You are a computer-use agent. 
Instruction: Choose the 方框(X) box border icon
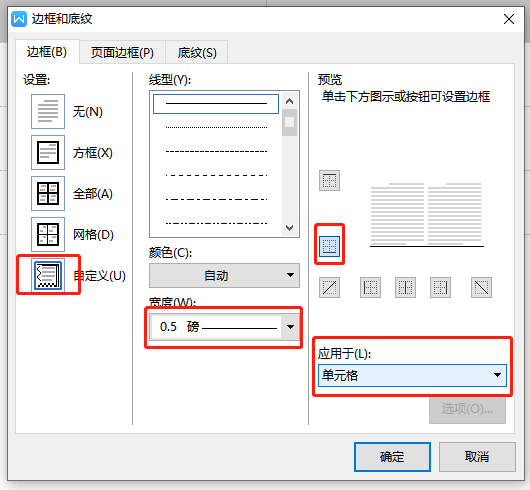pos(48,152)
